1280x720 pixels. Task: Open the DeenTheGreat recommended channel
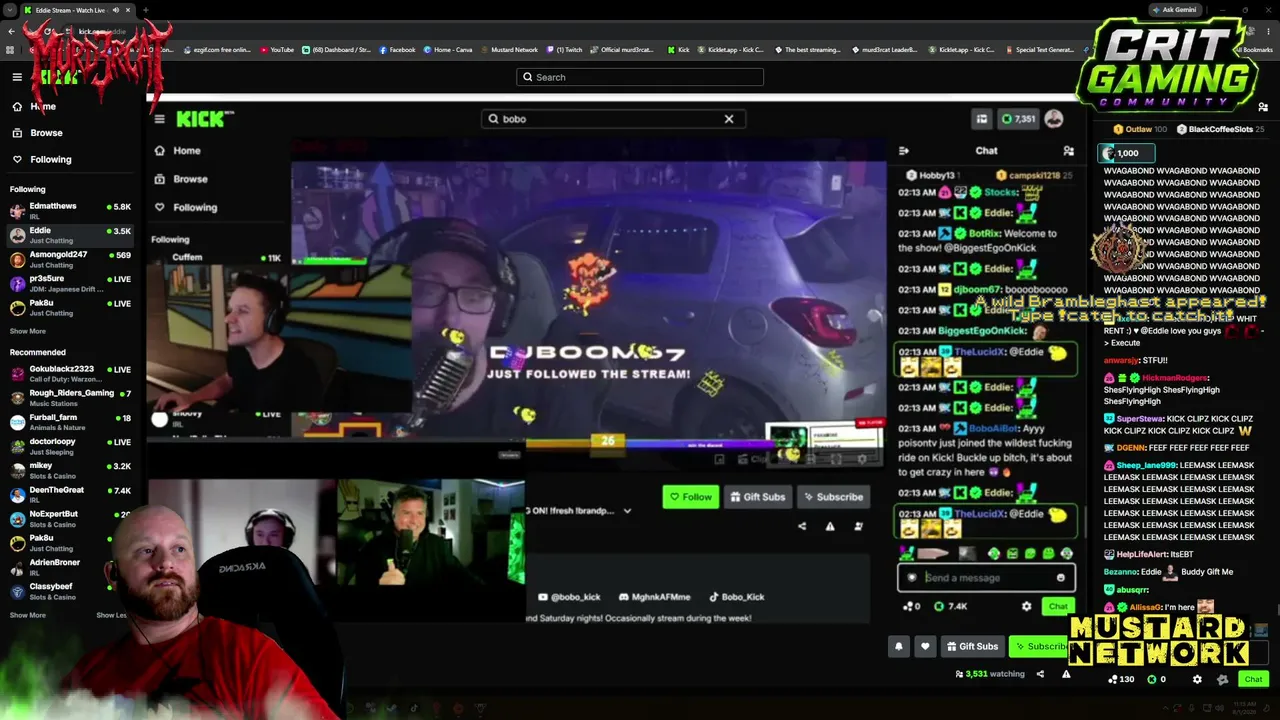70,494
